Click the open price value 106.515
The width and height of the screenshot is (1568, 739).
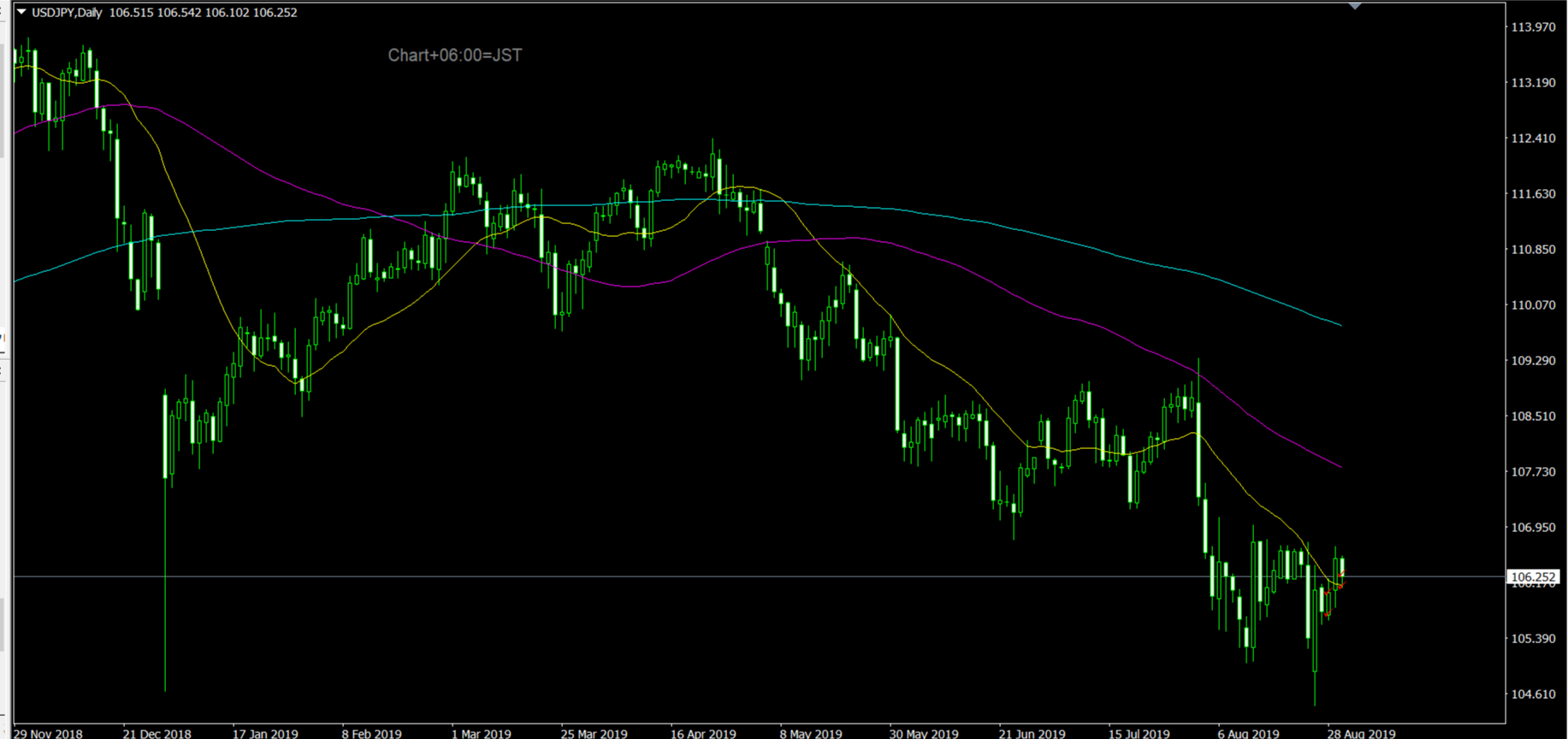tap(131, 13)
